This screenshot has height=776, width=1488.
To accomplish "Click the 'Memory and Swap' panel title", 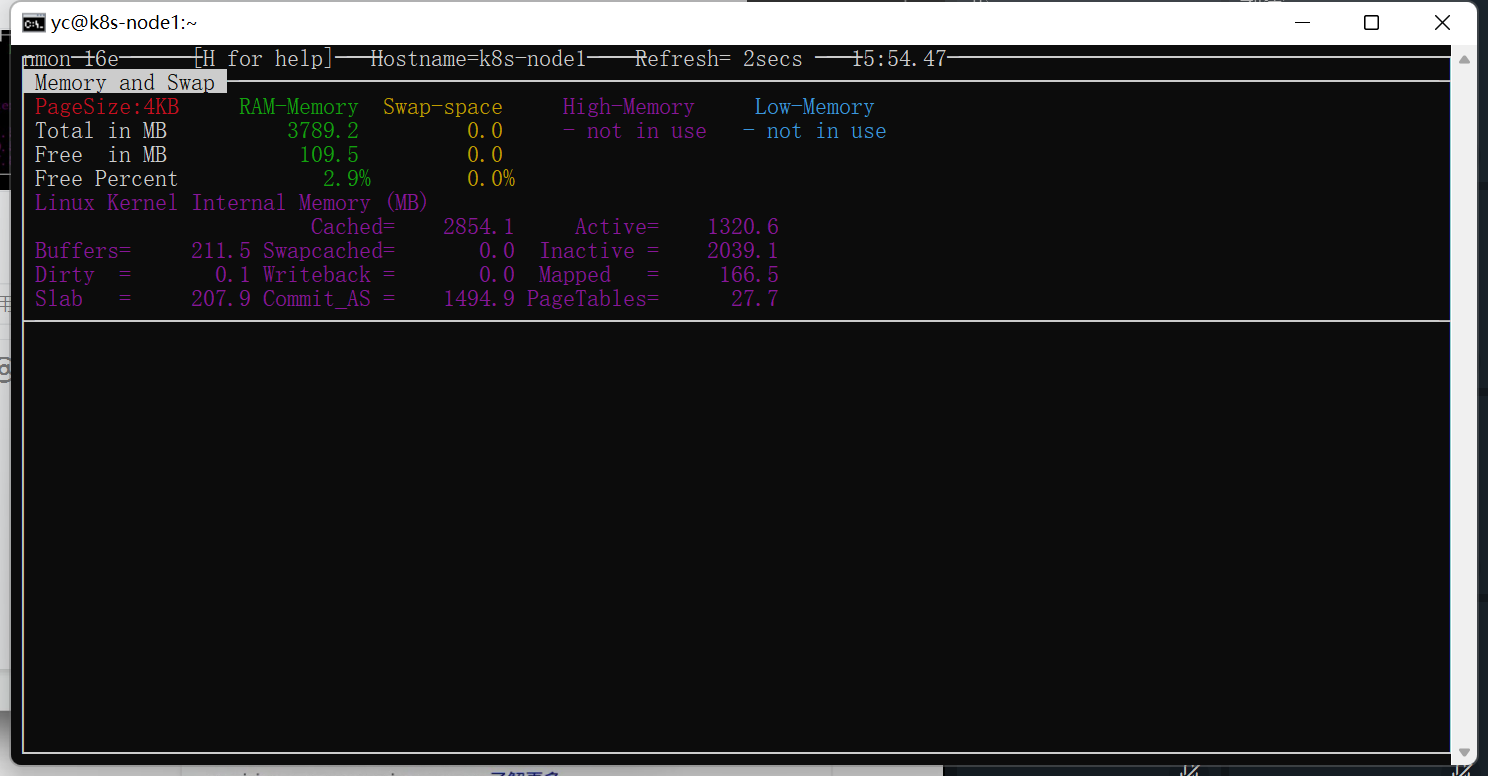I will (x=125, y=83).
